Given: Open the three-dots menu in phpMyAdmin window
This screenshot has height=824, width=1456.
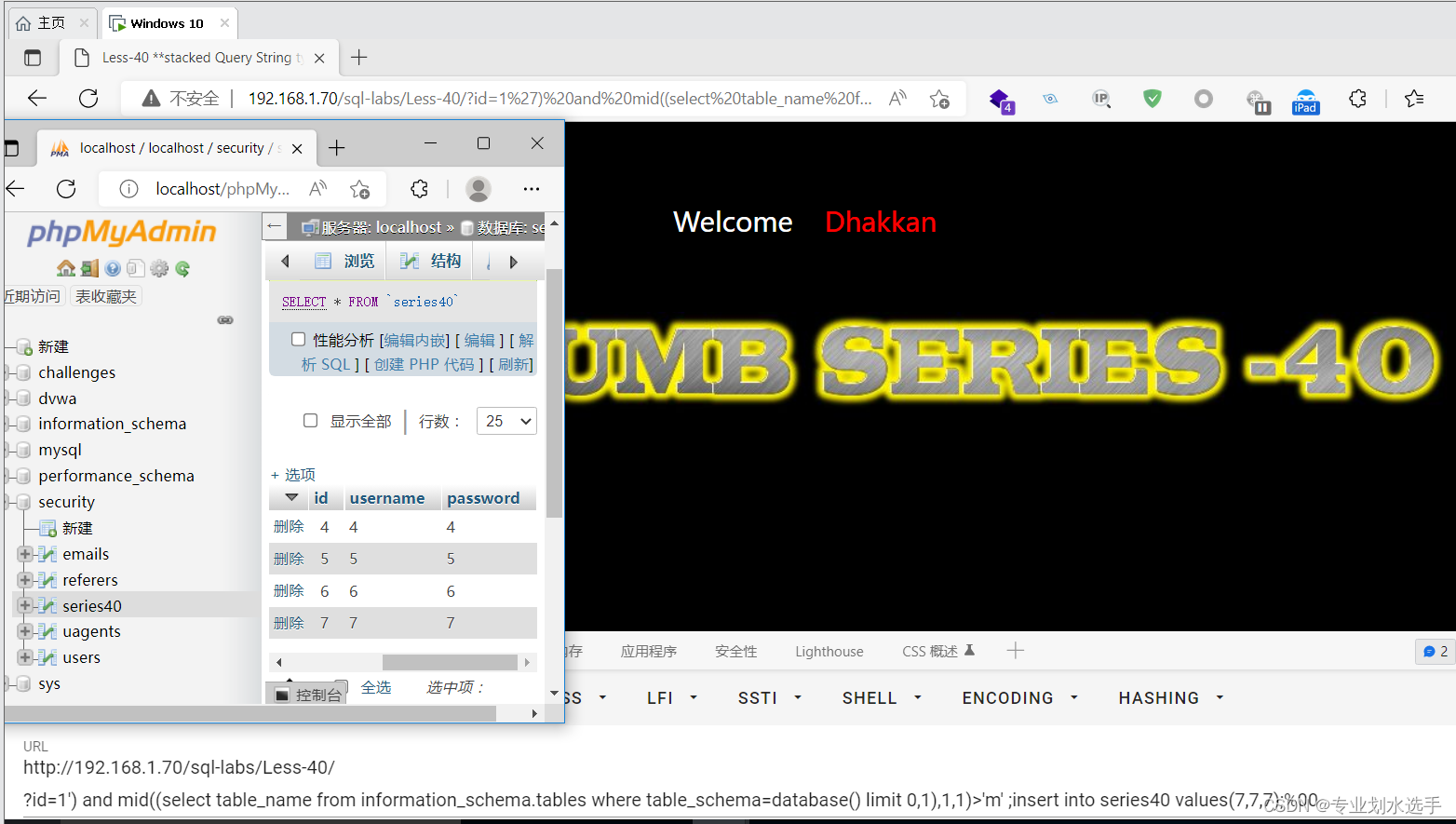Looking at the screenshot, I should (x=532, y=189).
